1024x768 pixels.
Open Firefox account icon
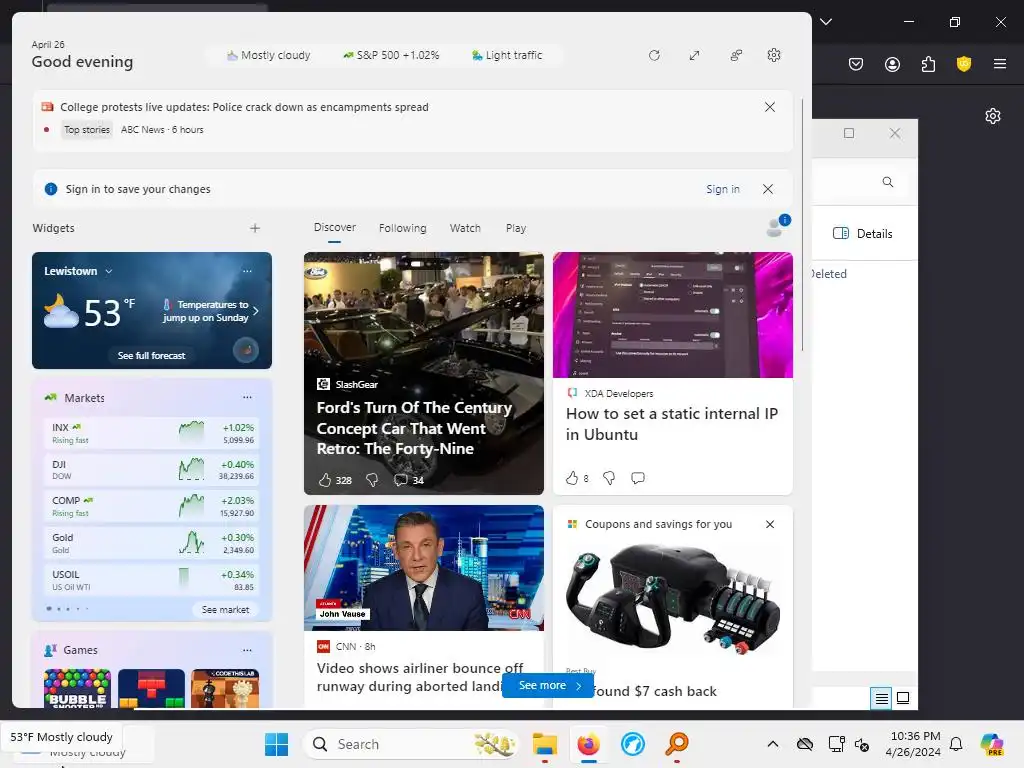coord(892,64)
